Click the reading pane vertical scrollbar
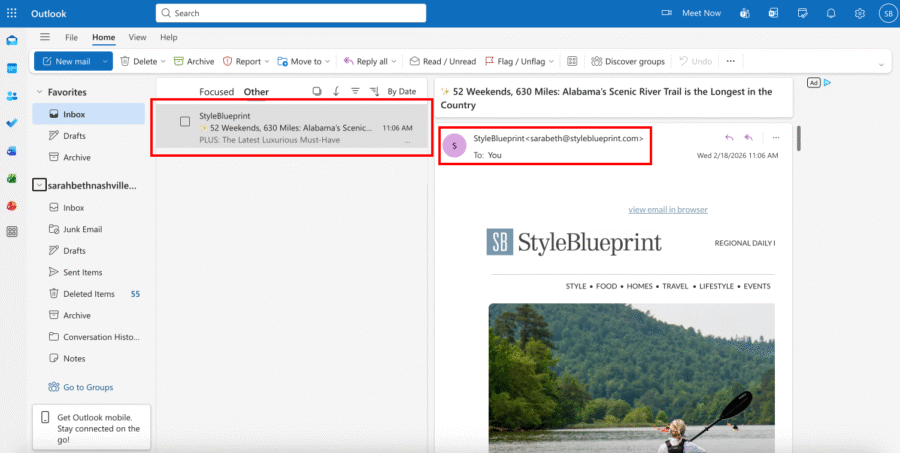Screen dimensions: 900x453 point(798,138)
